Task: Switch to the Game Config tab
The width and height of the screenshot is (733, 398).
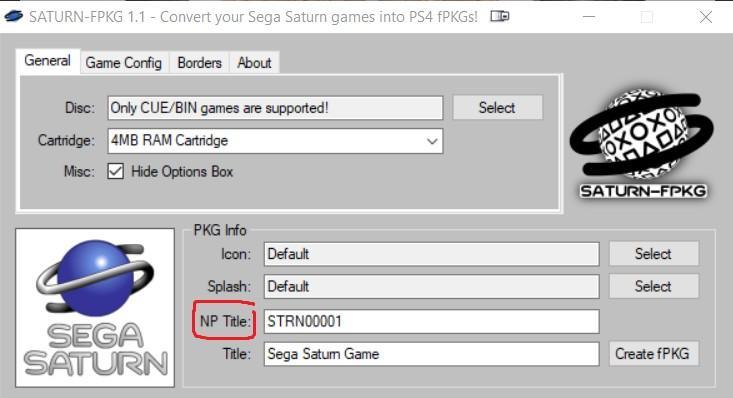Action: pos(123,63)
